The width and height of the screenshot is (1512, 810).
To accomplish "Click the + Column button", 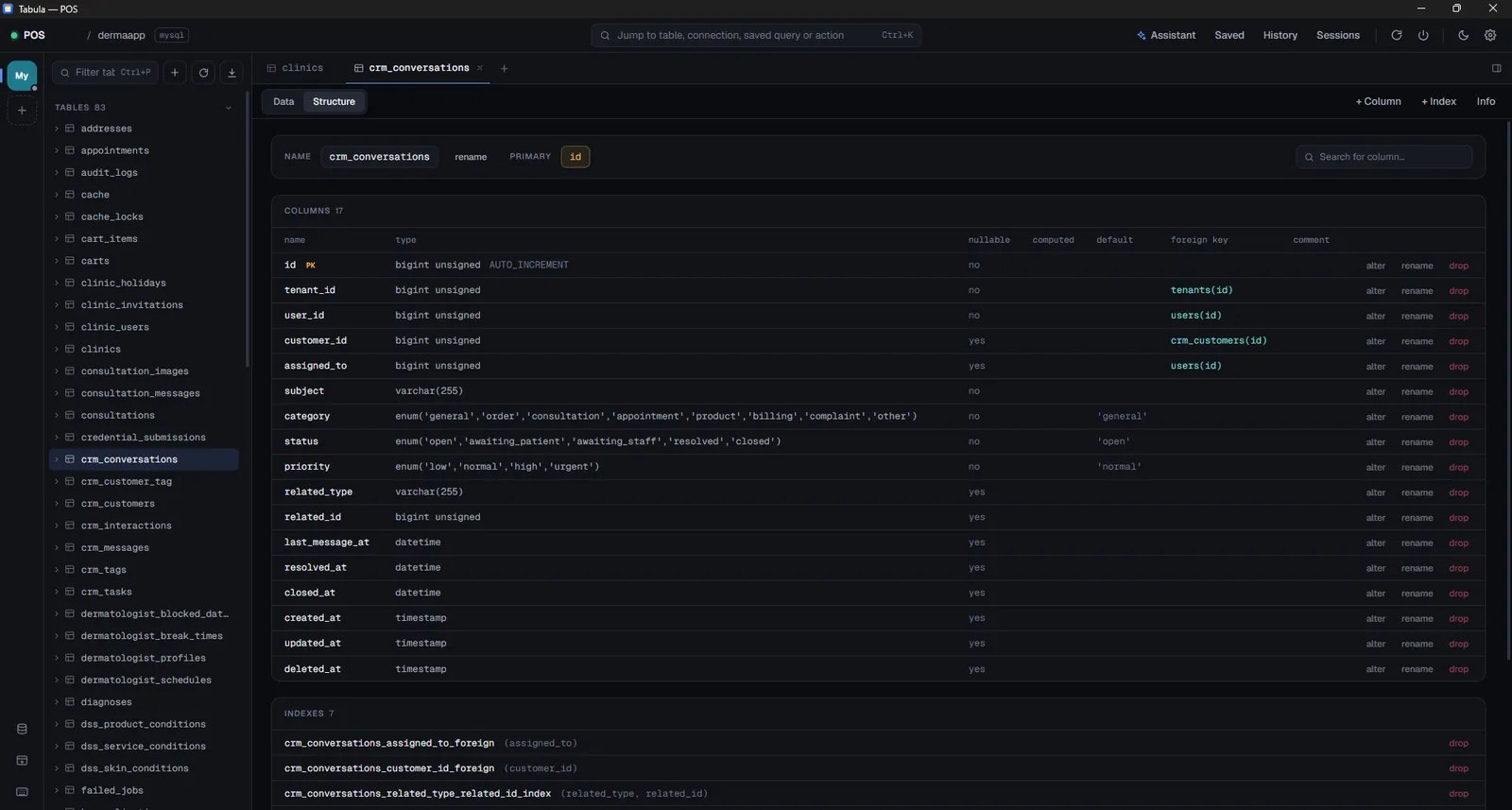I will point(1378,102).
